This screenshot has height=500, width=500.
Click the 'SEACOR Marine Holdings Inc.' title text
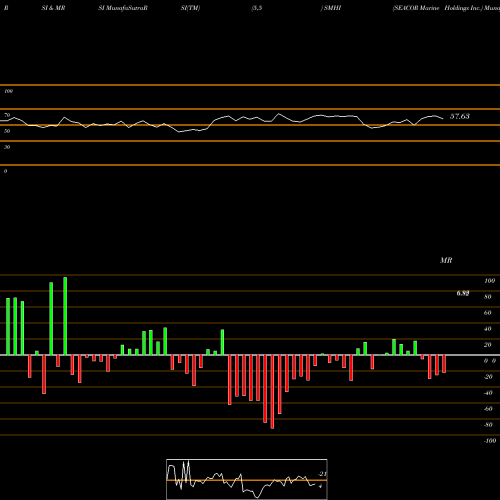click(438, 8)
